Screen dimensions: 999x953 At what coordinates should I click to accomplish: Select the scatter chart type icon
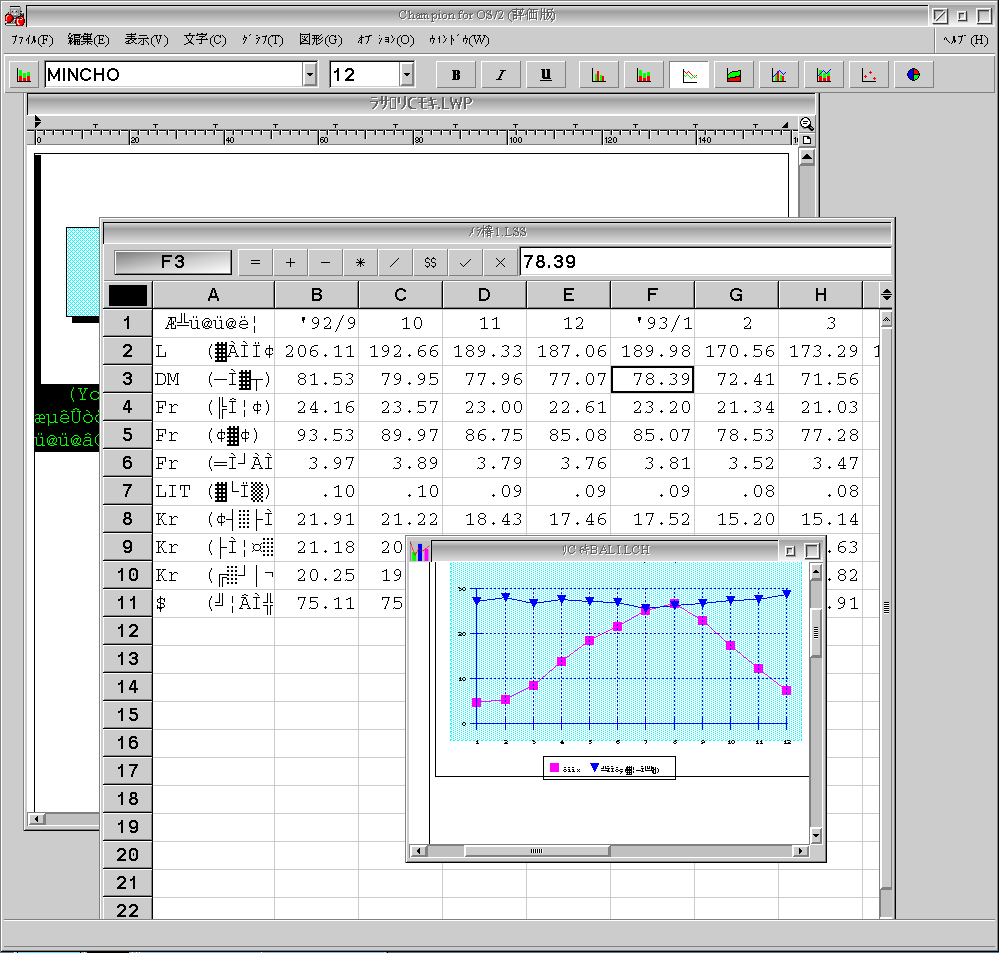869,75
